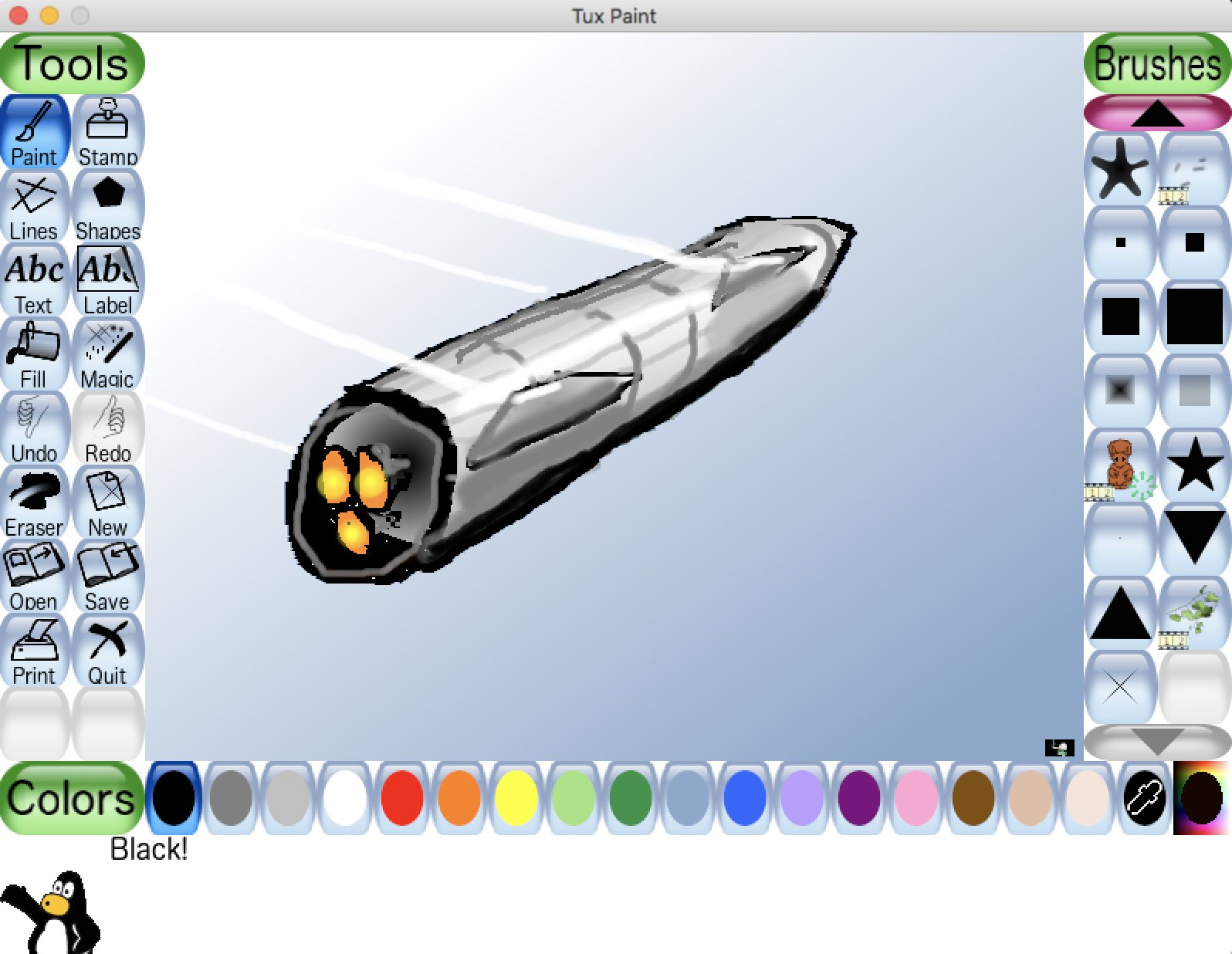
Task: Open the rainbow custom color palette
Action: tap(1202, 797)
